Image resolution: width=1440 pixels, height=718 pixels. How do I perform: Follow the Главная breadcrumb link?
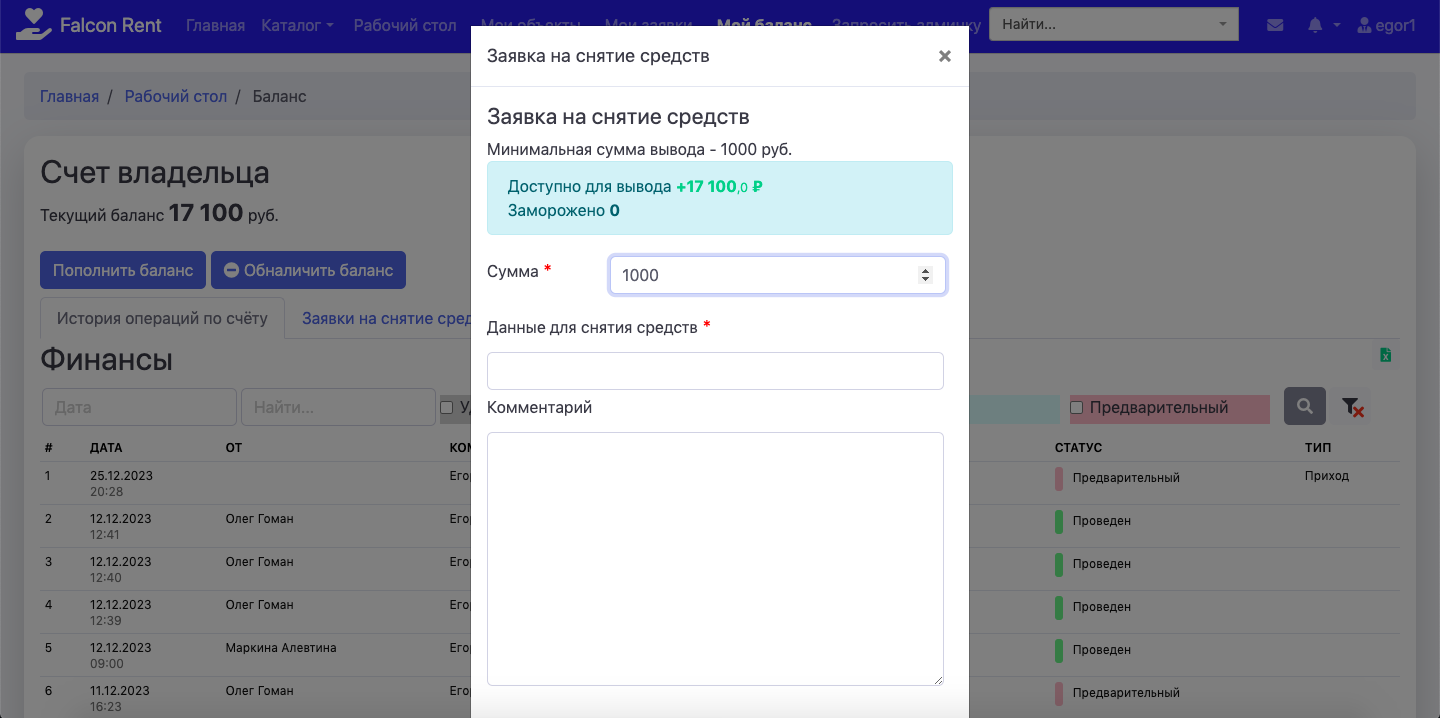click(69, 96)
